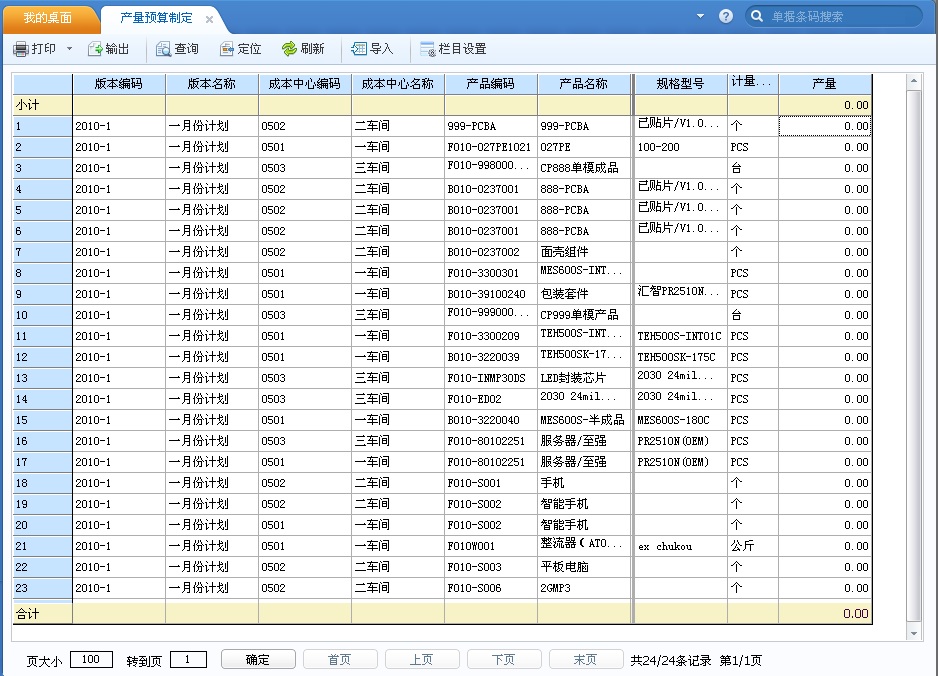Click the Query (查询) toolbar button

(177, 49)
